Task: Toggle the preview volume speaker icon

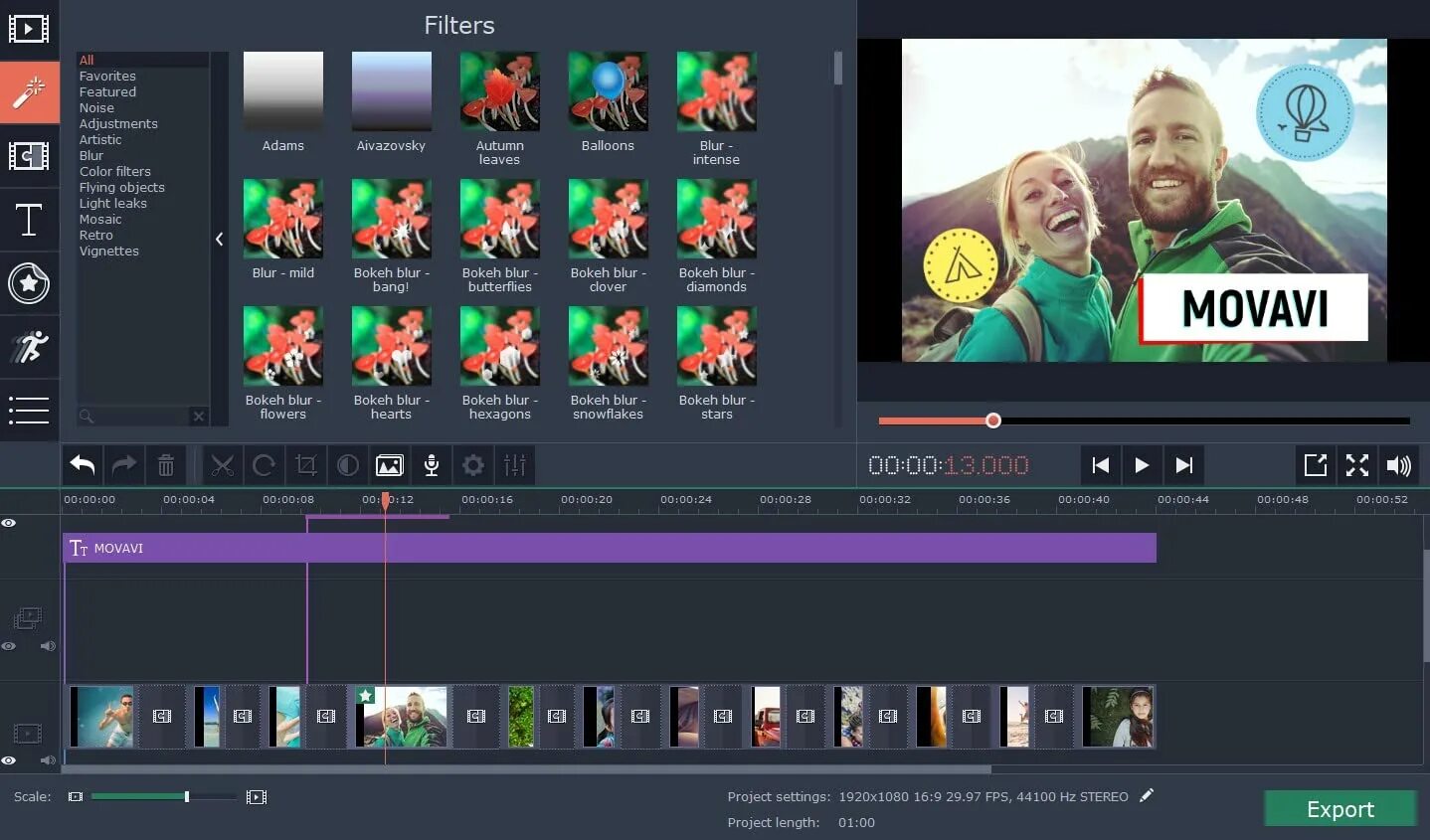Action: [x=1399, y=465]
